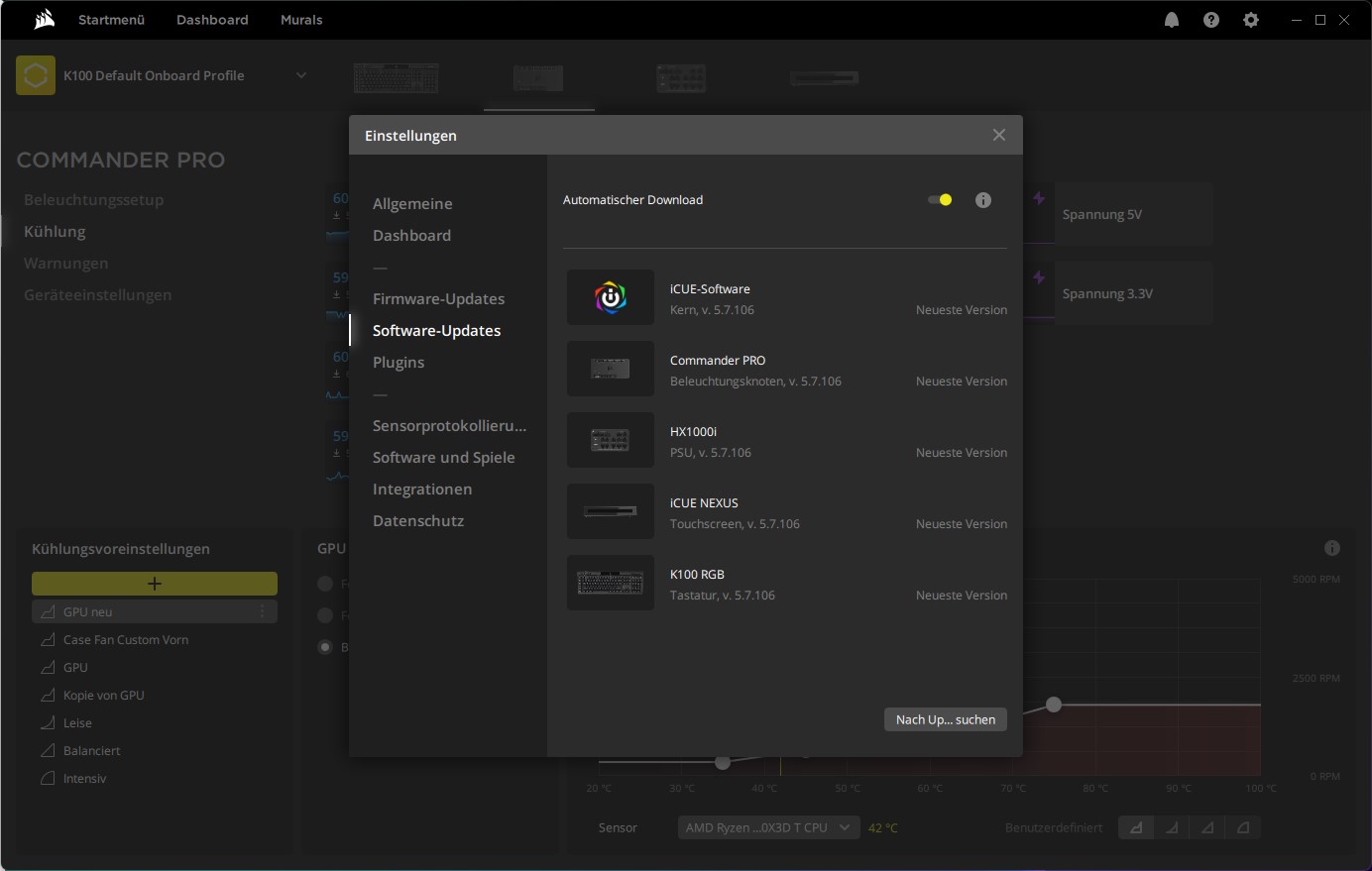This screenshot has height=871, width=1372.
Task: Select the GPU neu cooling preset
Action: pyautogui.click(x=155, y=611)
